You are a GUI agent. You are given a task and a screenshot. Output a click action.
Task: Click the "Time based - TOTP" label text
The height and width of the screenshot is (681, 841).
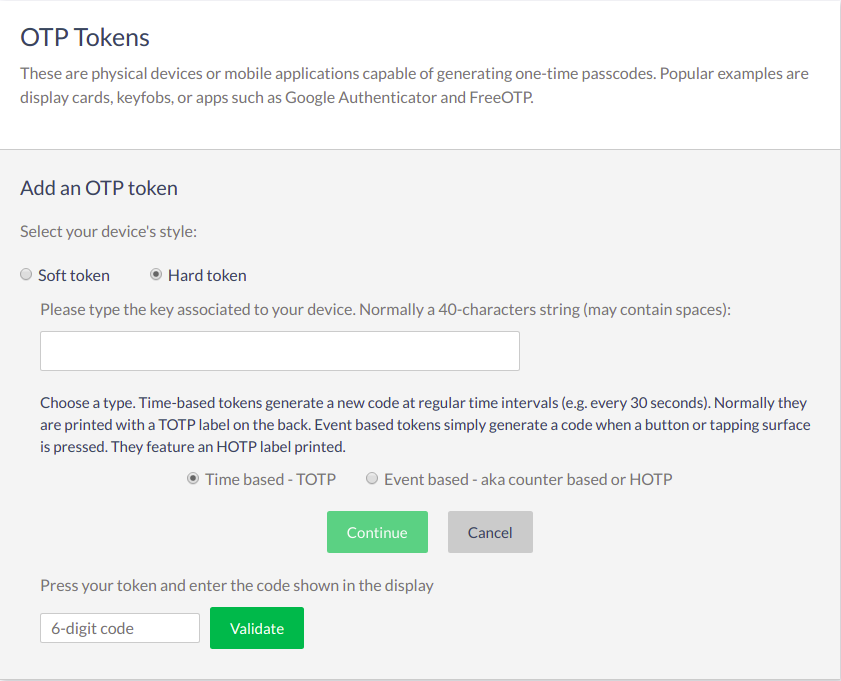pos(270,479)
